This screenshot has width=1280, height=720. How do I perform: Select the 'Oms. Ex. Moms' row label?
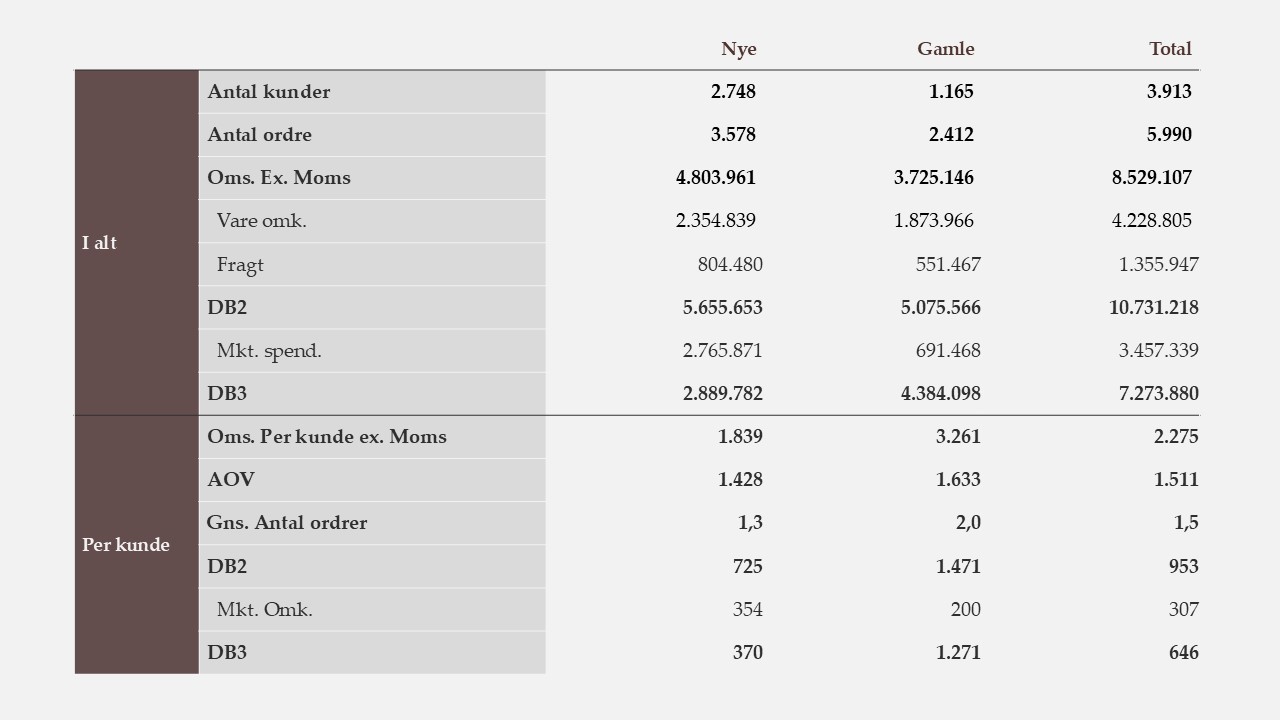click(279, 178)
